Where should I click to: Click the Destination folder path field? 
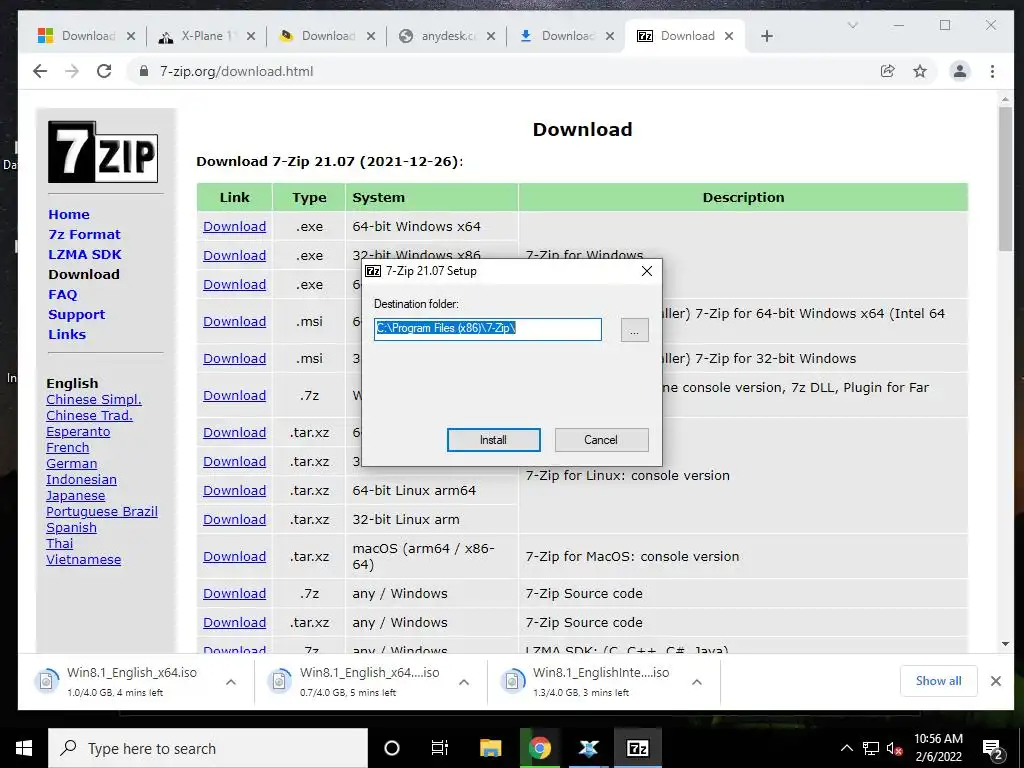488,329
